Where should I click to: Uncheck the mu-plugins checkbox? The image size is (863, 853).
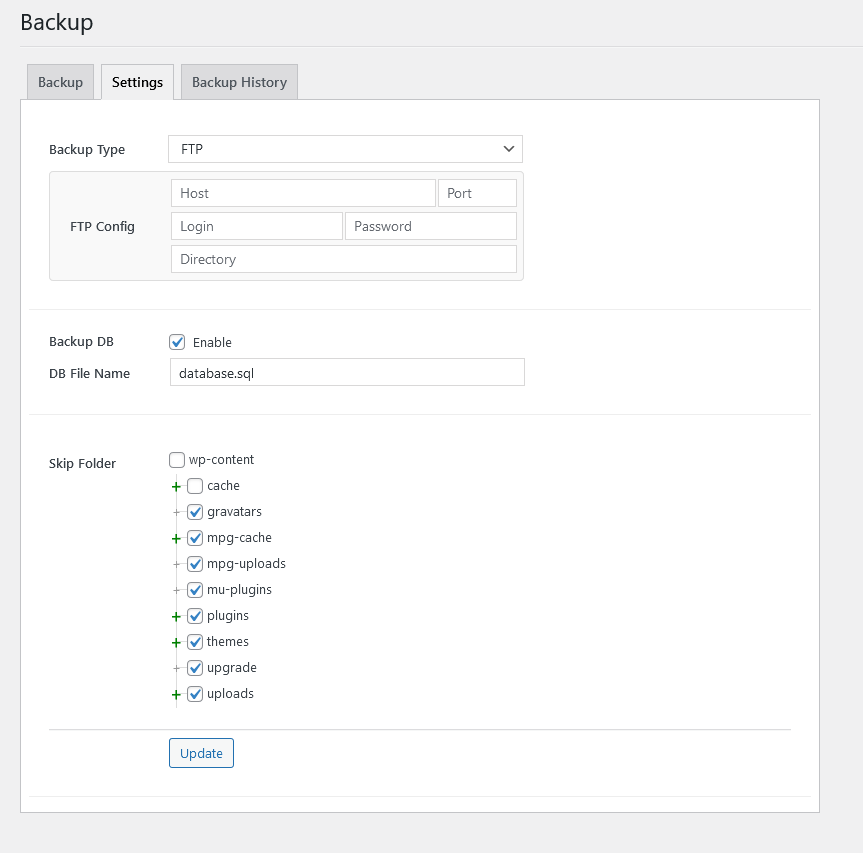[x=195, y=589]
